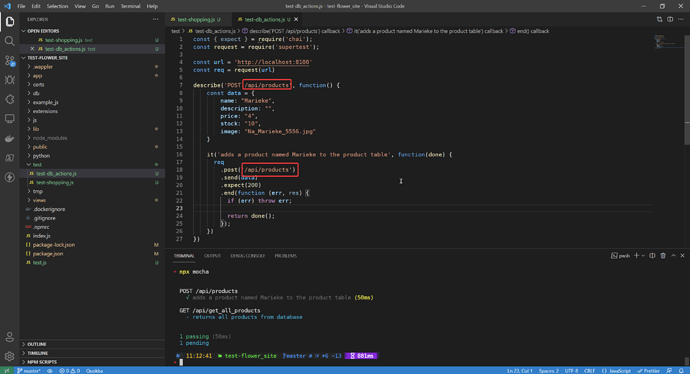
Task: Kill the terminal with the trash icon
Action: click(x=663, y=256)
